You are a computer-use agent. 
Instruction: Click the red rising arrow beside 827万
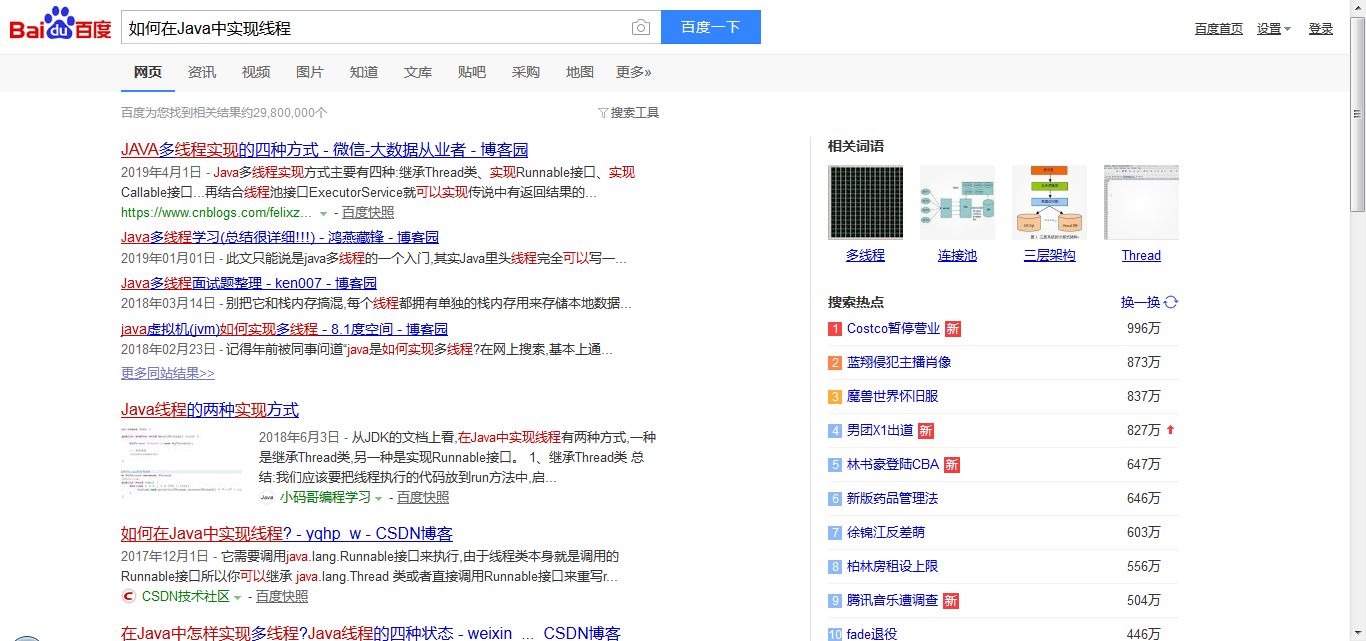[1170, 430]
